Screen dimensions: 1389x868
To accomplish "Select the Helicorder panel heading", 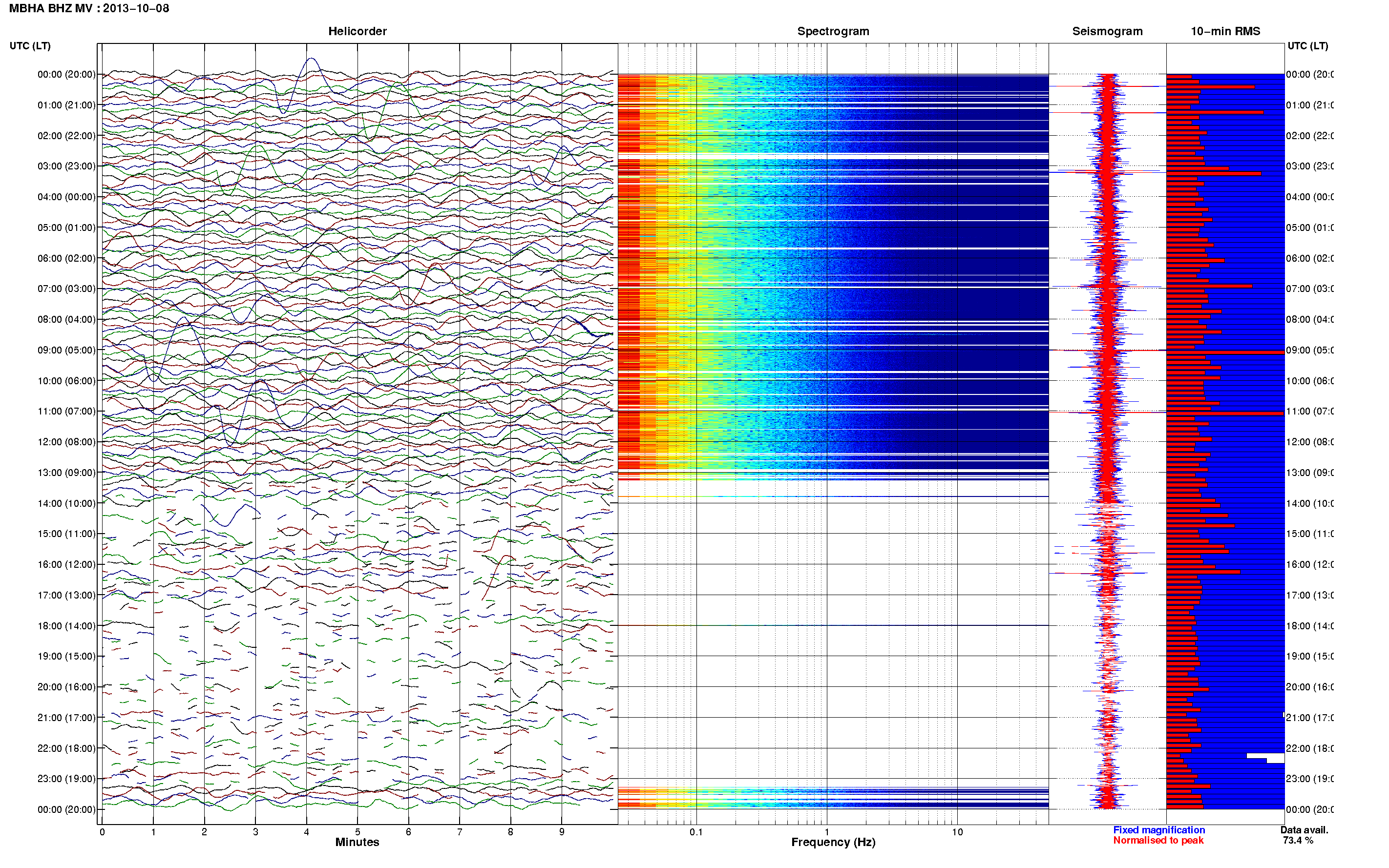I will pyautogui.click(x=357, y=31).
